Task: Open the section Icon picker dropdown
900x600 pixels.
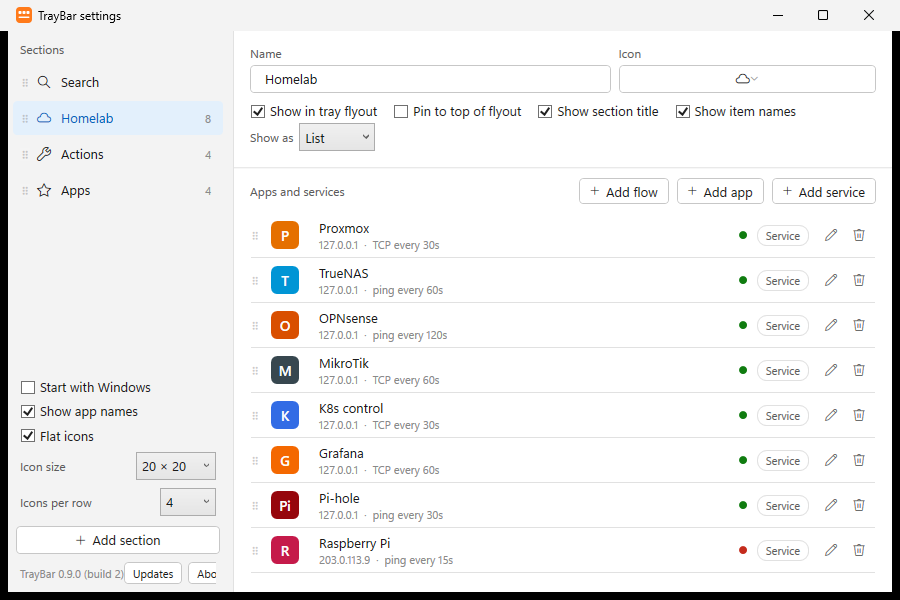Action: pos(747,79)
